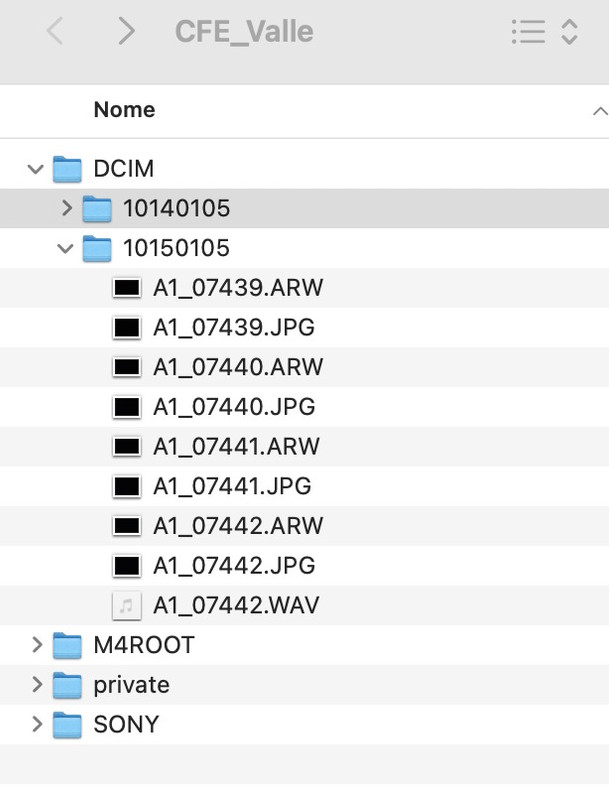Collapse the 10150105 folder chevron

pos(65,248)
